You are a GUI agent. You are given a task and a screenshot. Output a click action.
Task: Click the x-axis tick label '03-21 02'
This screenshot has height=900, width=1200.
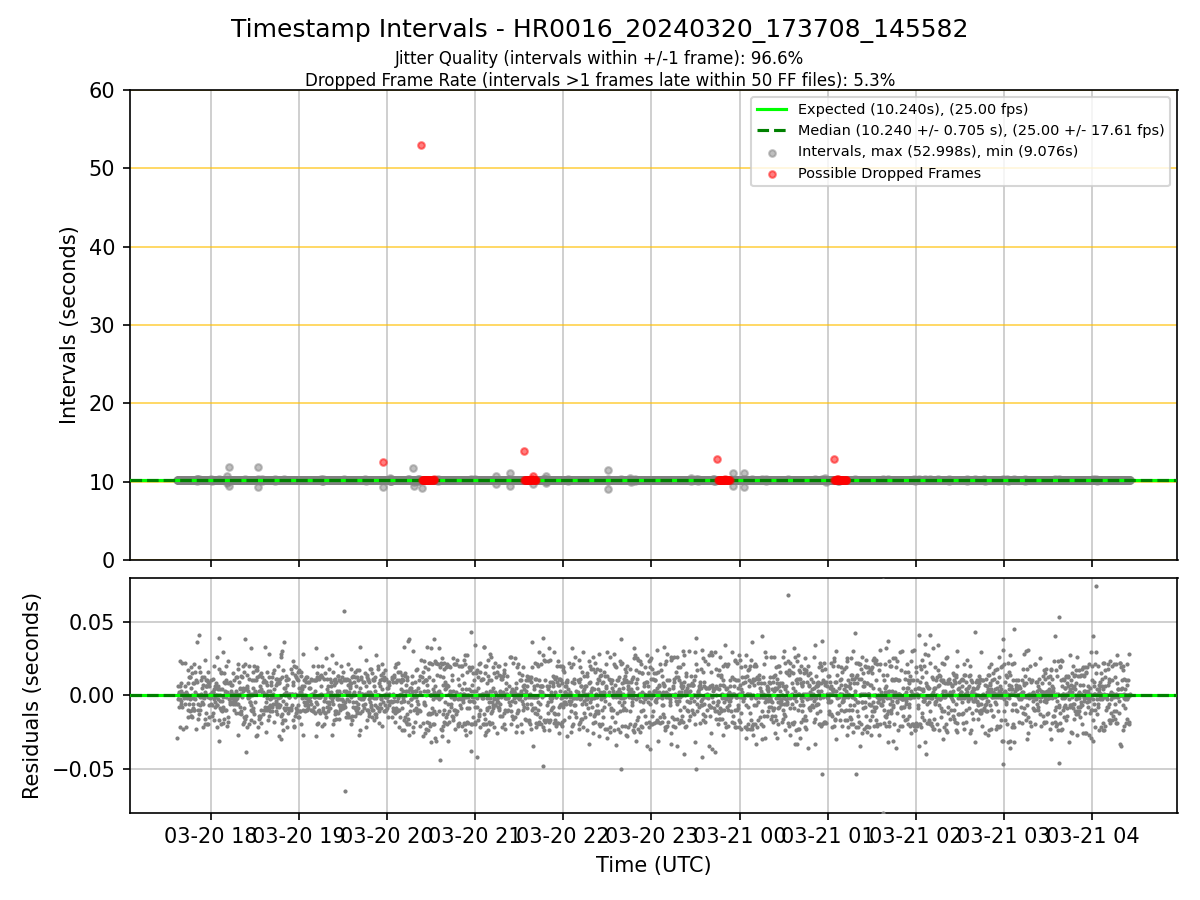tap(915, 835)
